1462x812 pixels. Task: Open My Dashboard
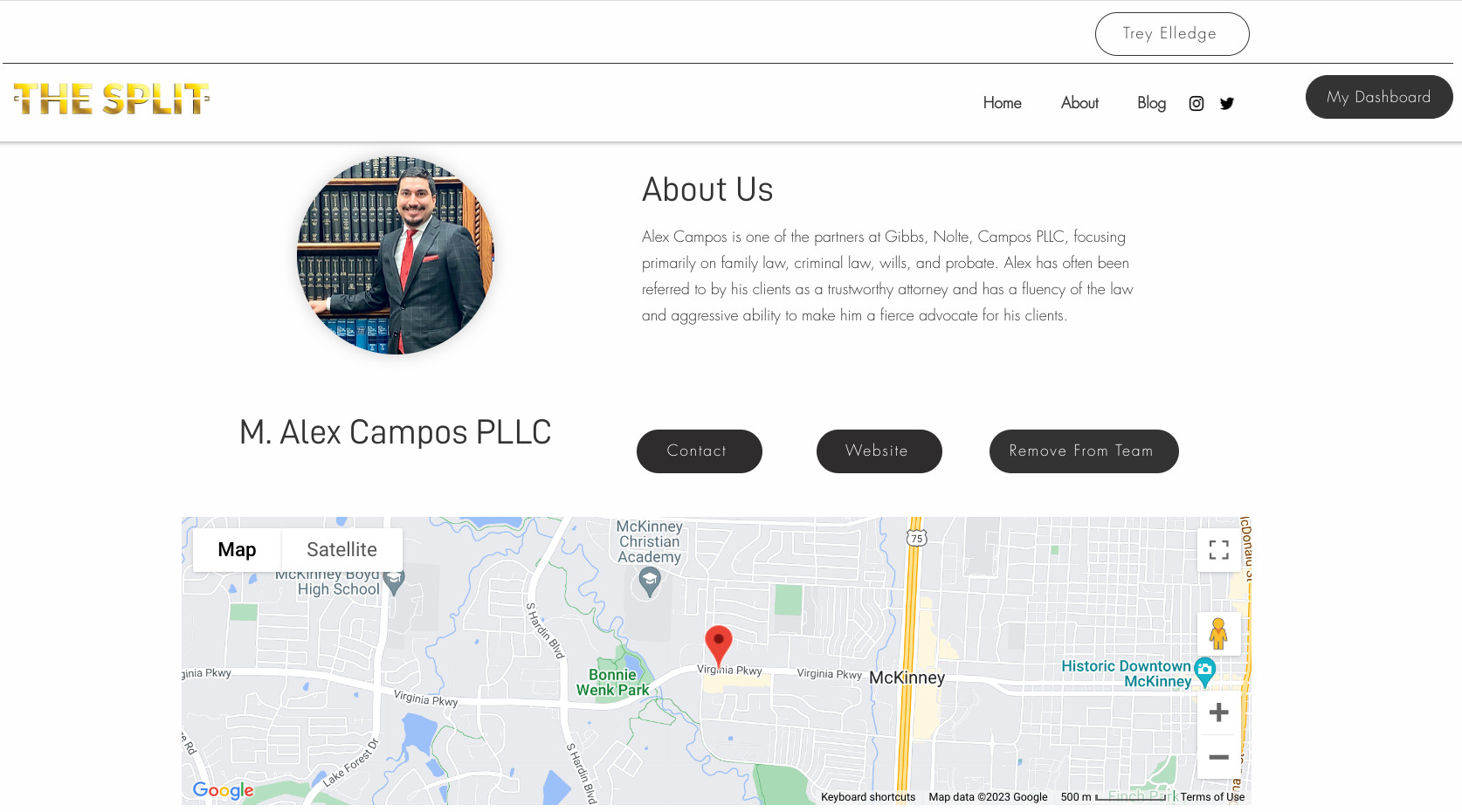1379,97
